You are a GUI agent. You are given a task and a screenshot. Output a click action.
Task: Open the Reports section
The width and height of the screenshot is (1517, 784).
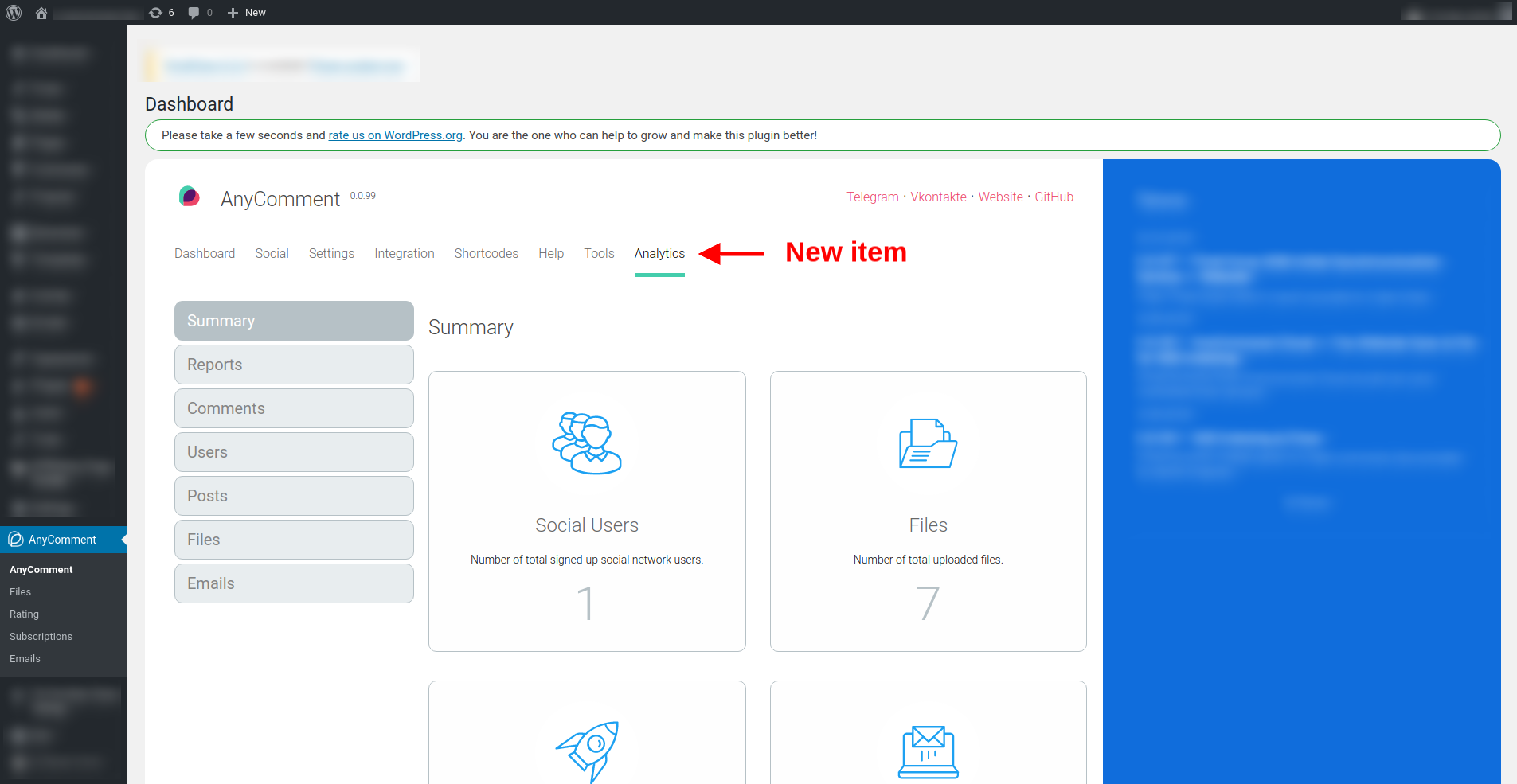(294, 365)
